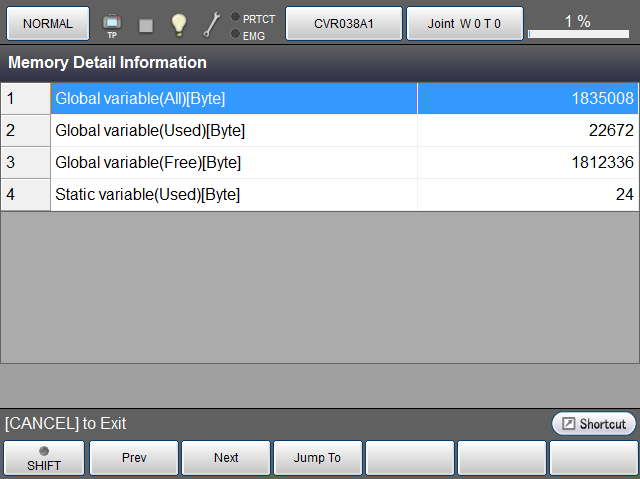
Task: Click row number 4 header cell
Action: [x=25, y=195]
